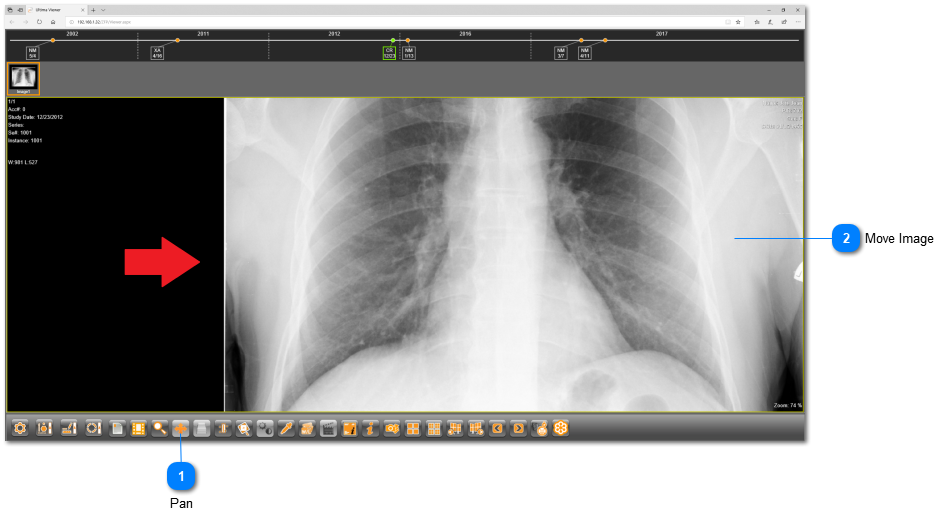Select the chest X-ray series thumbnail

[24, 79]
